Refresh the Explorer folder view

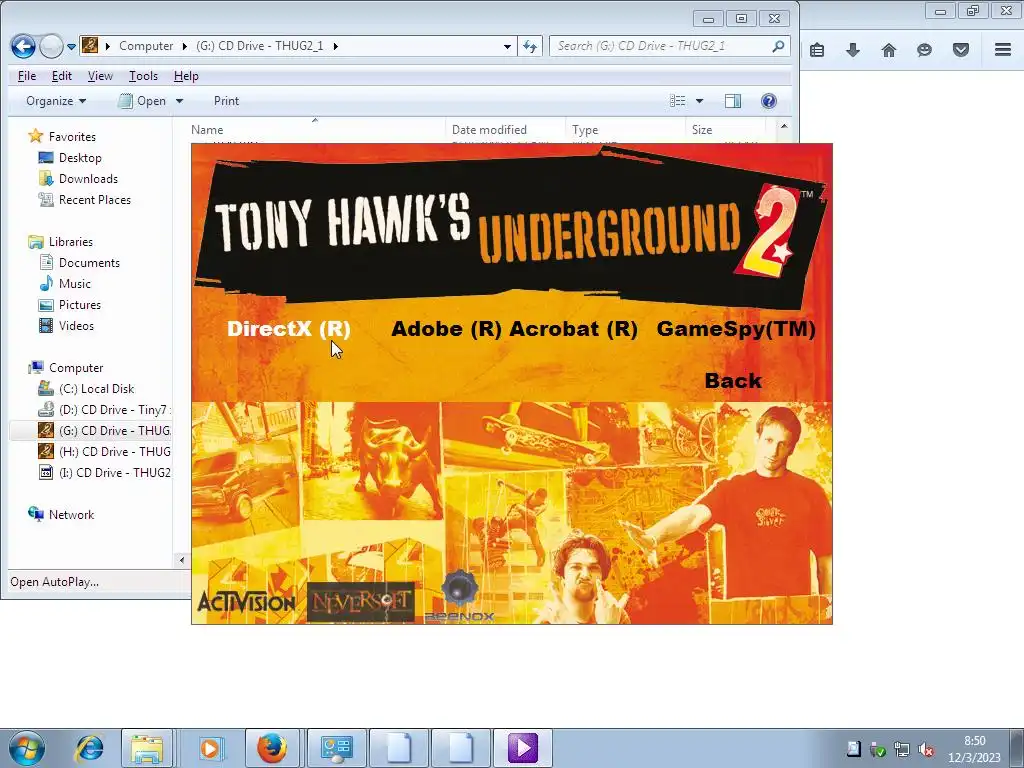(x=530, y=46)
